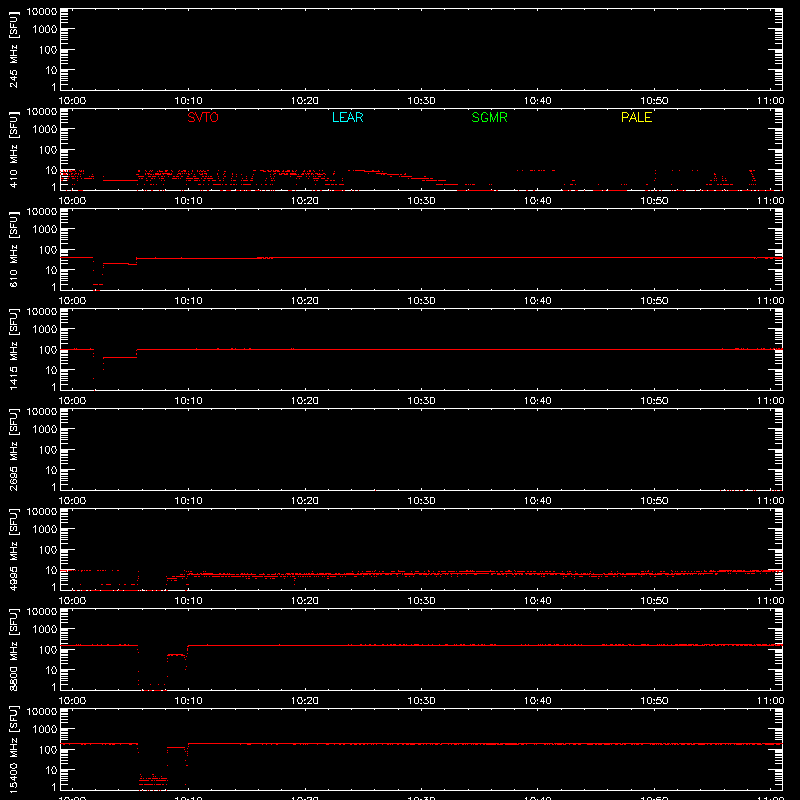Select the 8800 MHz [SFU] axis label
Image resolution: width=800 pixels, height=800 pixels.
tap(13, 649)
